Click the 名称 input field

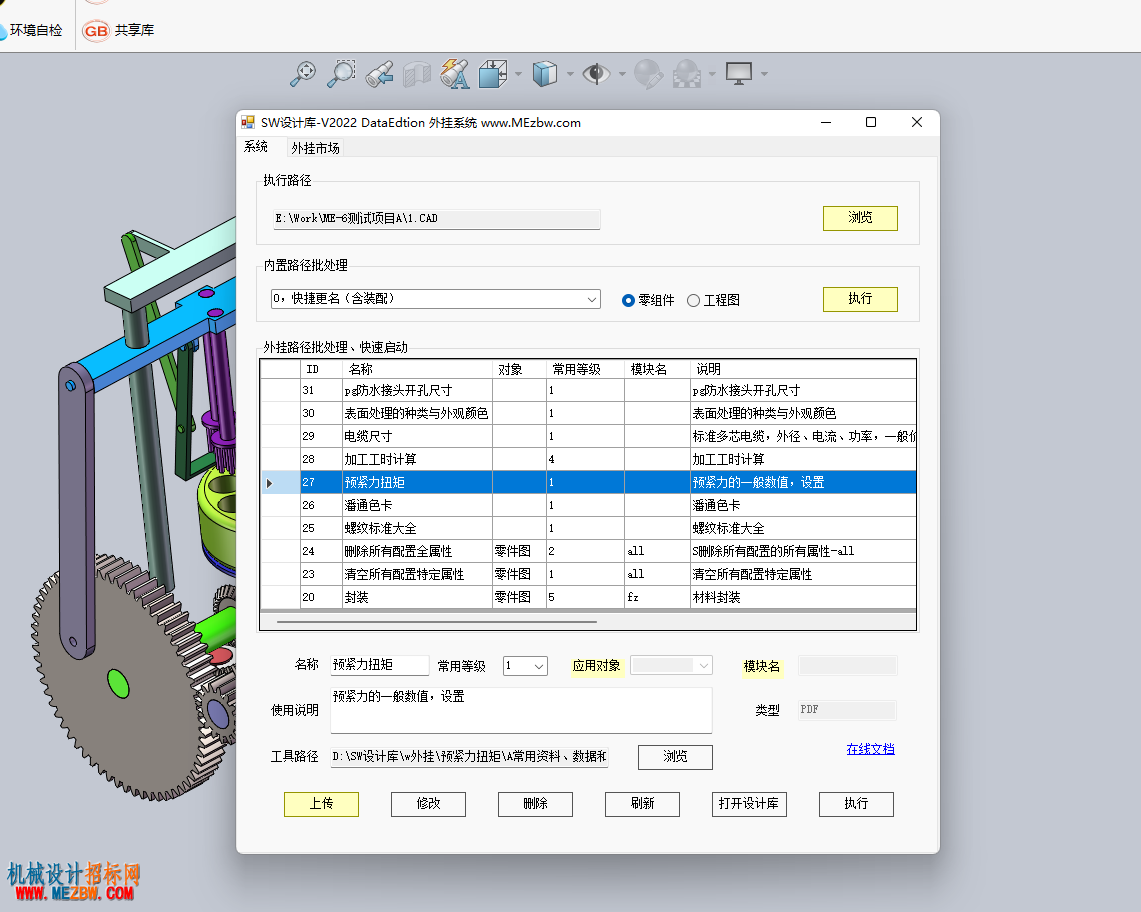(x=379, y=665)
